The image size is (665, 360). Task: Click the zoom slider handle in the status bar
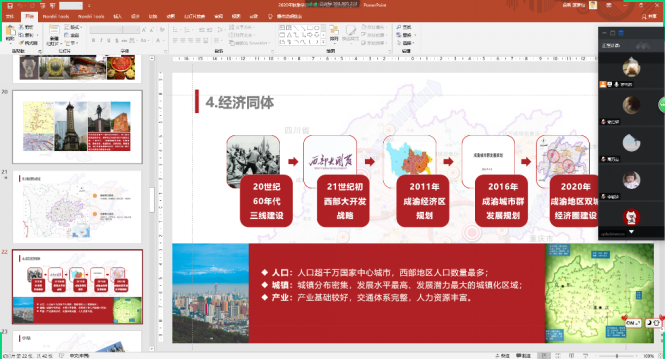click(x=617, y=356)
